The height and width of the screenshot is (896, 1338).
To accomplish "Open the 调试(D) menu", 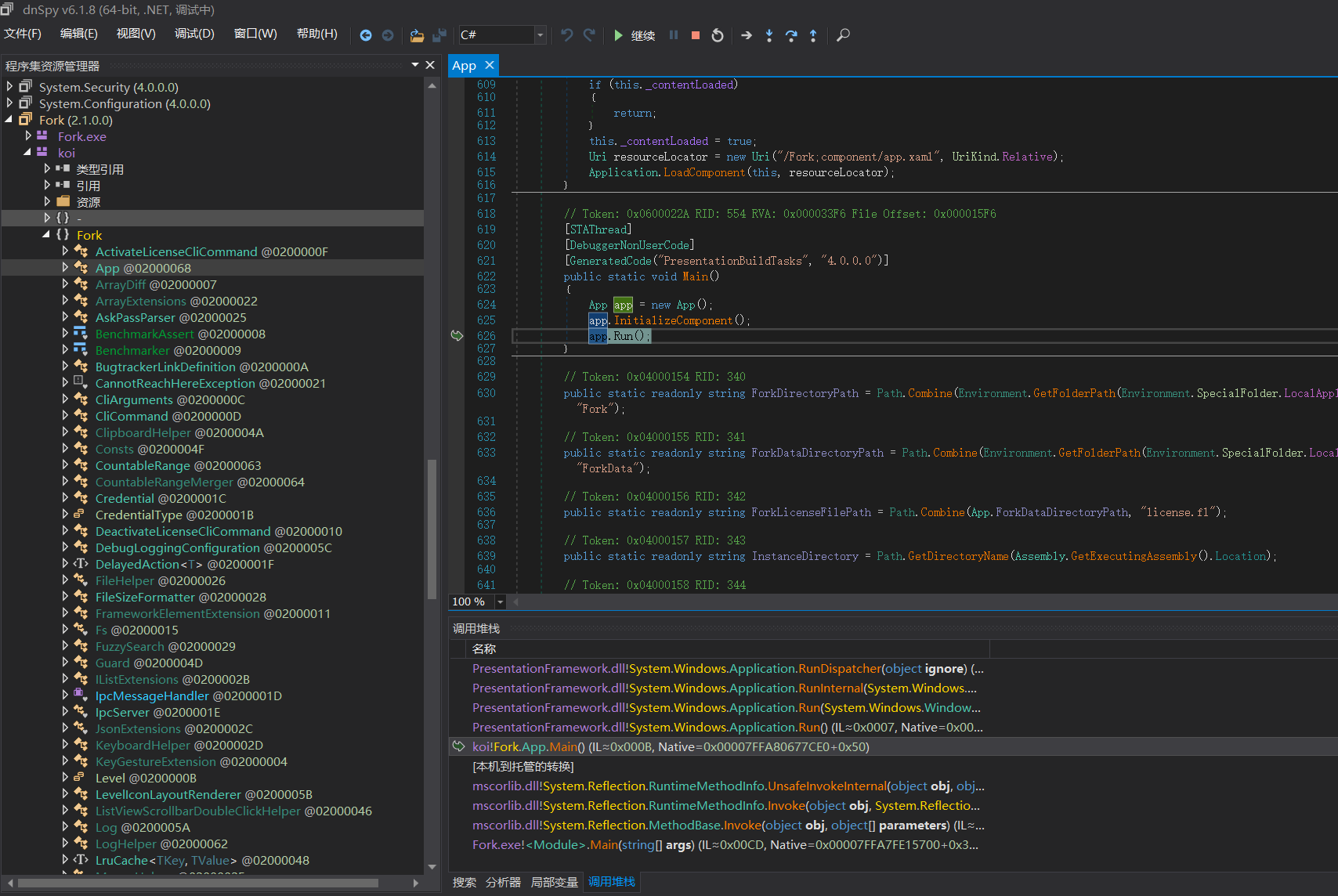I will [194, 34].
